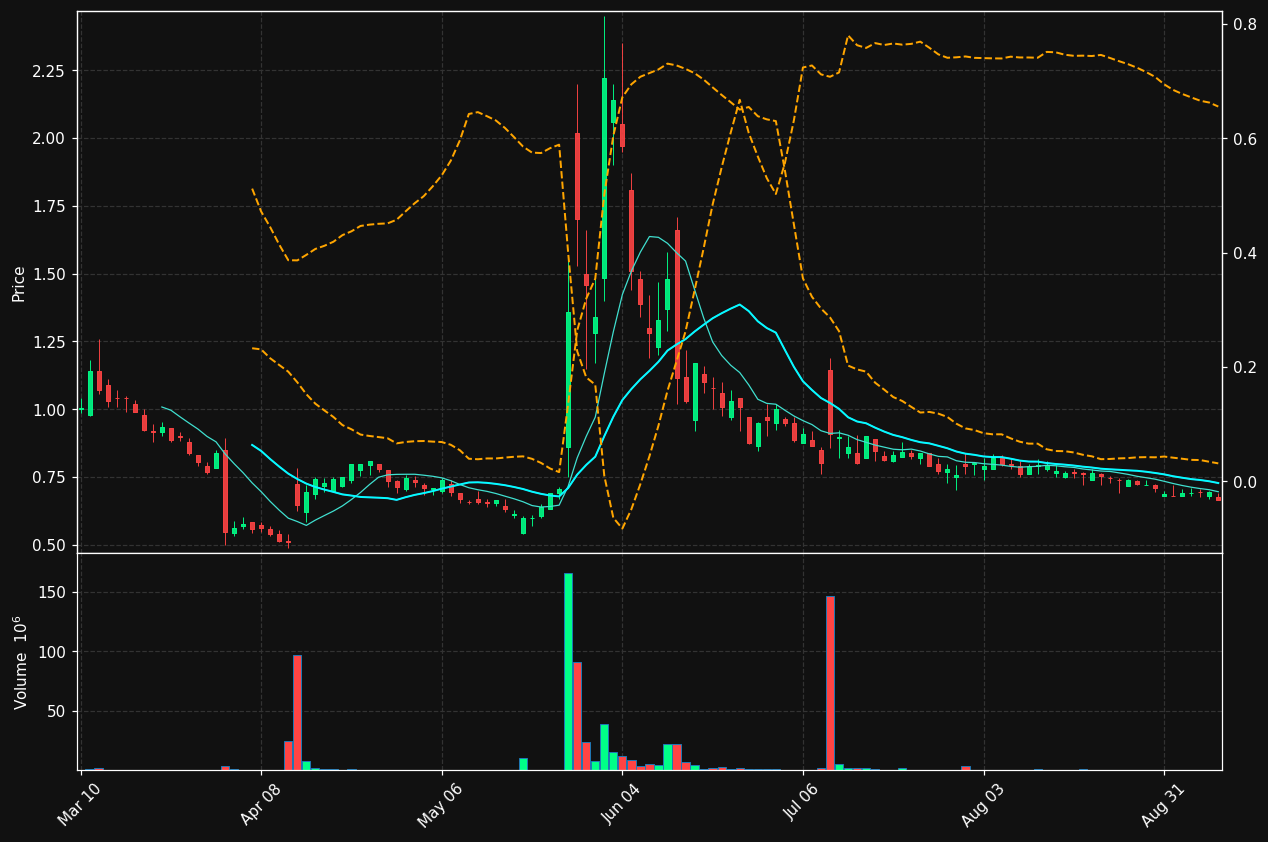Click the 0.8 right axis tick
Image resolution: width=1268 pixels, height=842 pixels.
pos(1244,24)
